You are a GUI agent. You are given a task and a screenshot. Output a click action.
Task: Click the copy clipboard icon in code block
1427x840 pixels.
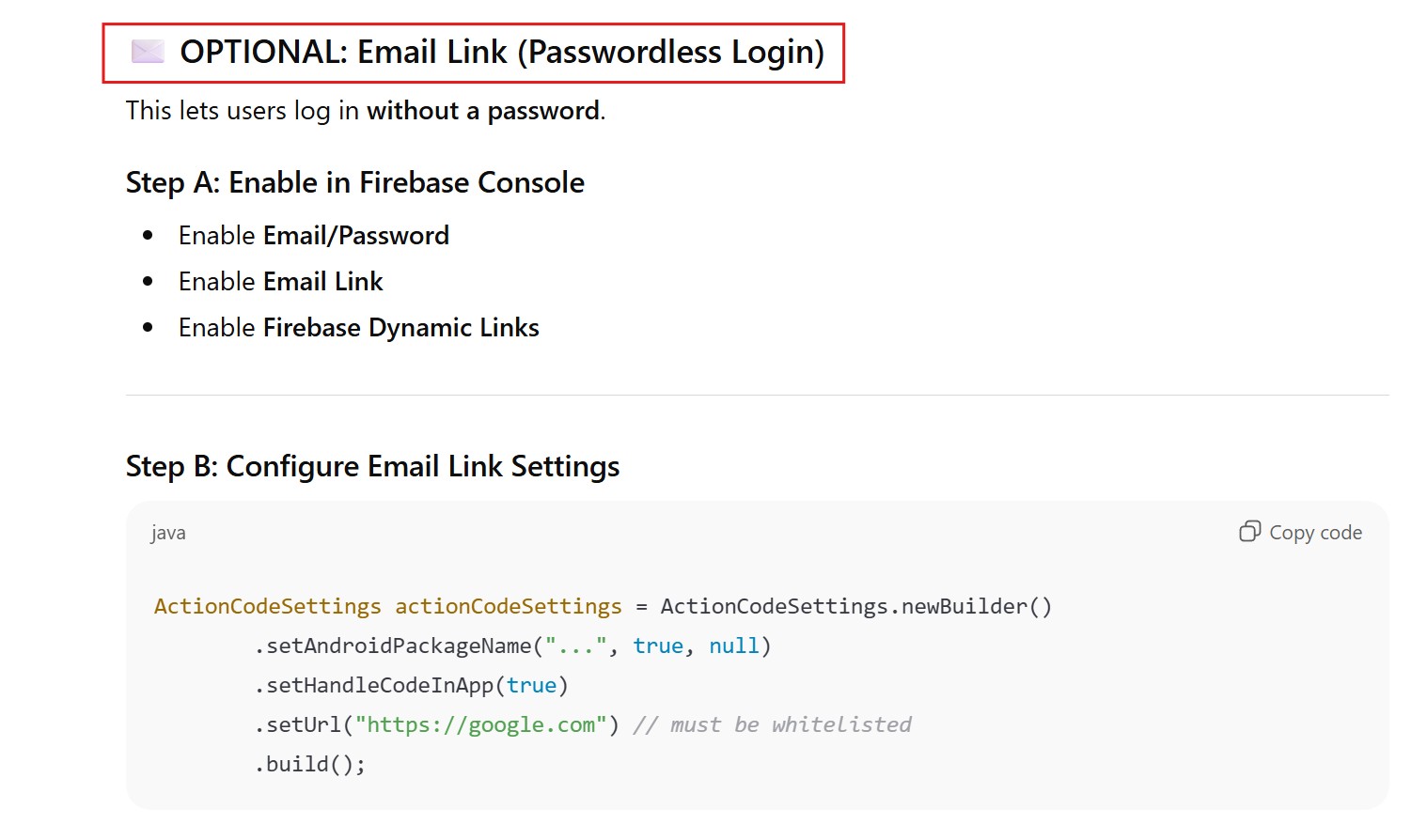[1249, 532]
